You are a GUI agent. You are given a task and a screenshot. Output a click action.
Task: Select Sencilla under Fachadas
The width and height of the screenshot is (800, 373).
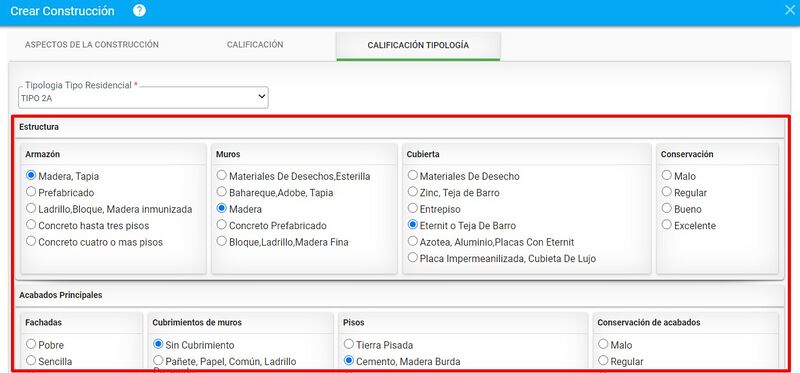[x=31, y=361]
